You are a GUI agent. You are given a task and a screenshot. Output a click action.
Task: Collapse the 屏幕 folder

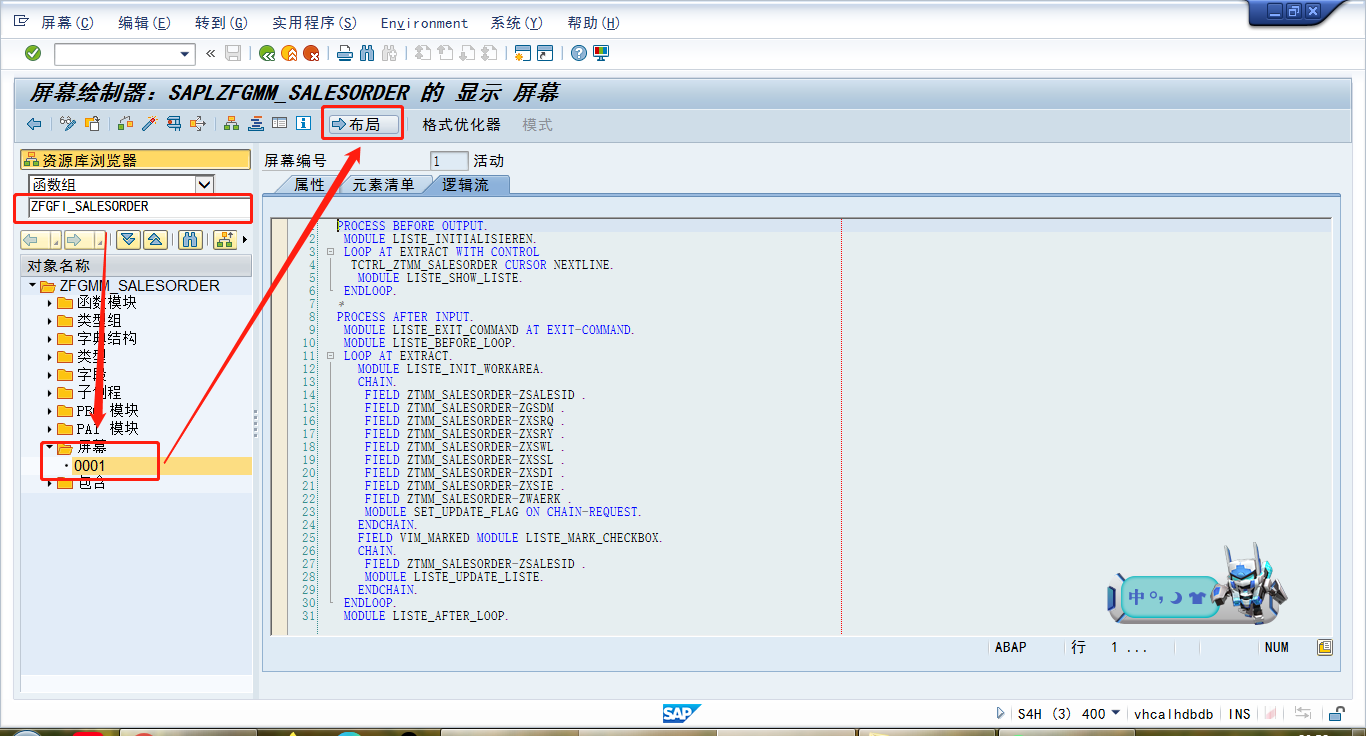tap(49, 447)
